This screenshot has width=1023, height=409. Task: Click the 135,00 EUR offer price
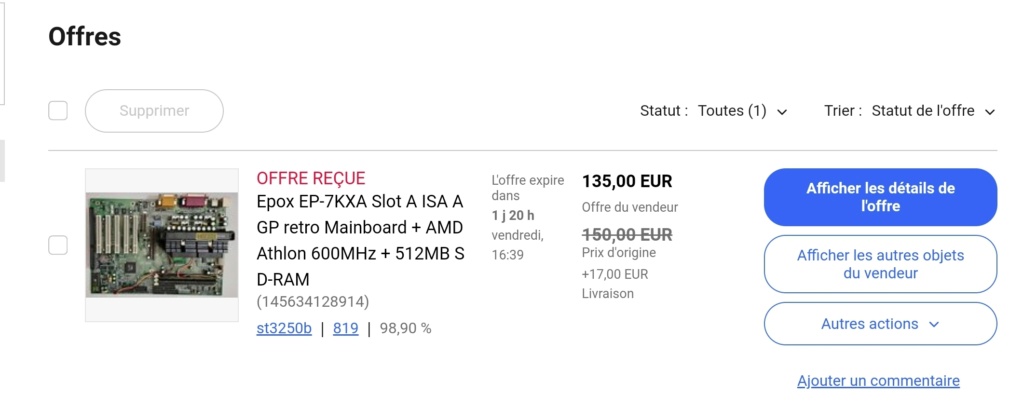coord(627,181)
